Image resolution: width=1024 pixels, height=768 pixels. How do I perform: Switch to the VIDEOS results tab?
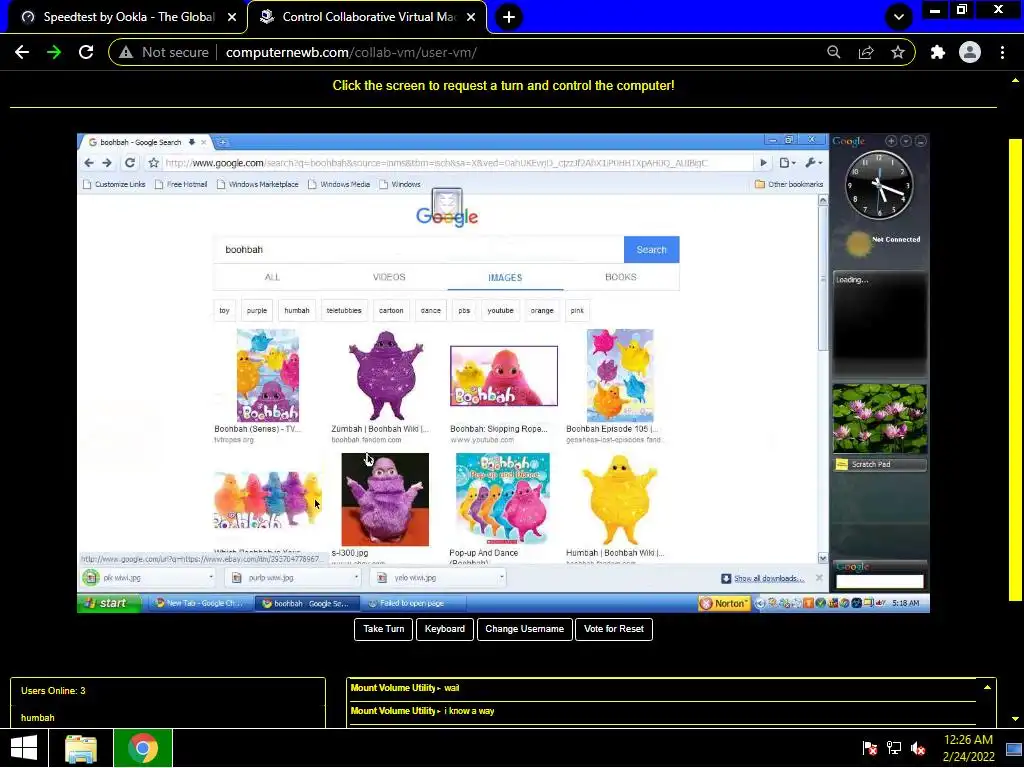pyautogui.click(x=389, y=277)
